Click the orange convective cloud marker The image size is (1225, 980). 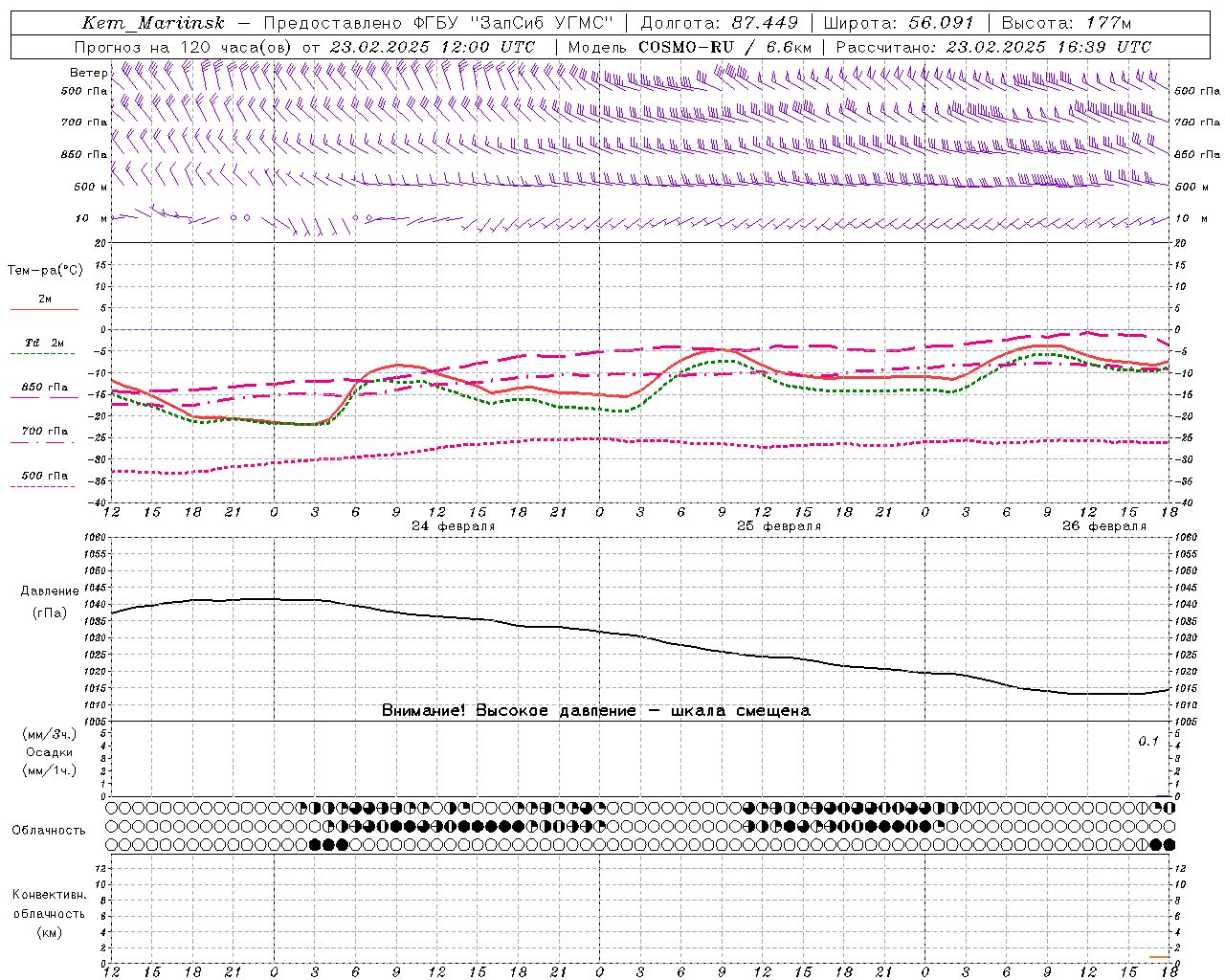1160,956
